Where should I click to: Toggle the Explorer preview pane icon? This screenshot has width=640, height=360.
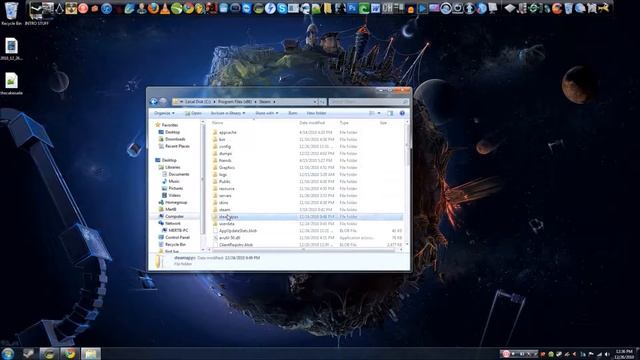click(390, 113)
